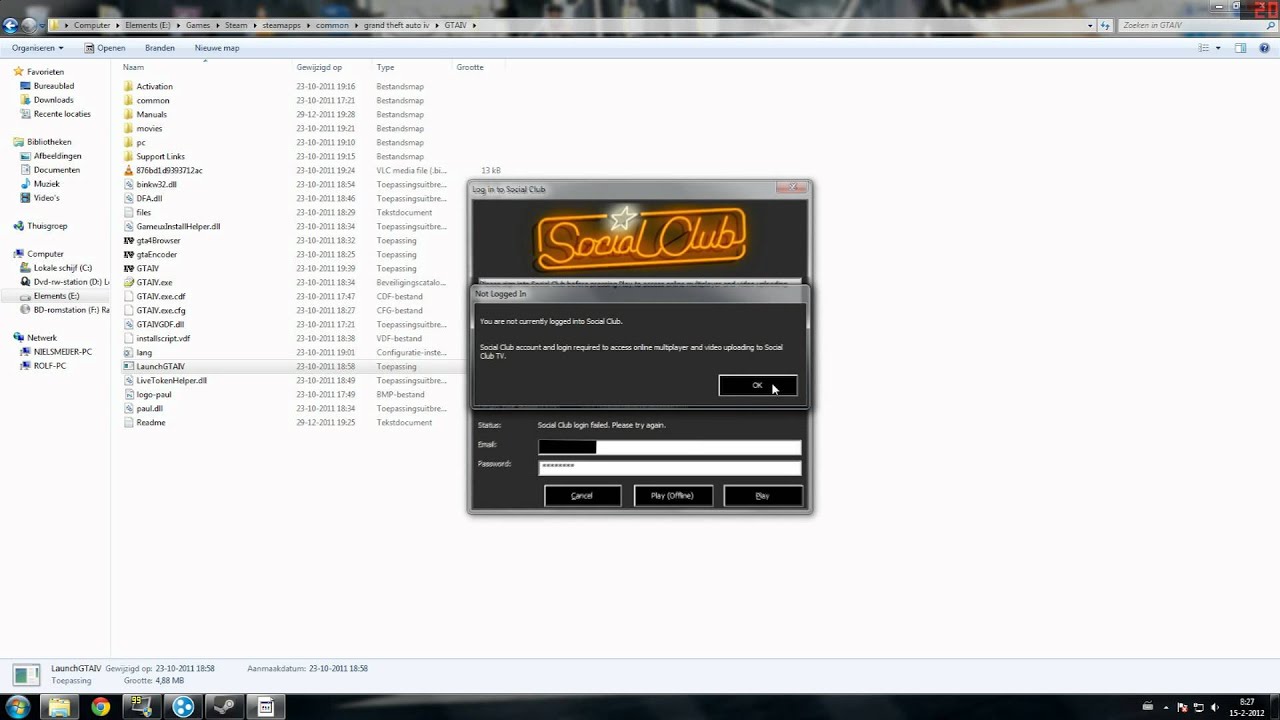Open Recente locaties in the sidebar

tap(62, 114)
